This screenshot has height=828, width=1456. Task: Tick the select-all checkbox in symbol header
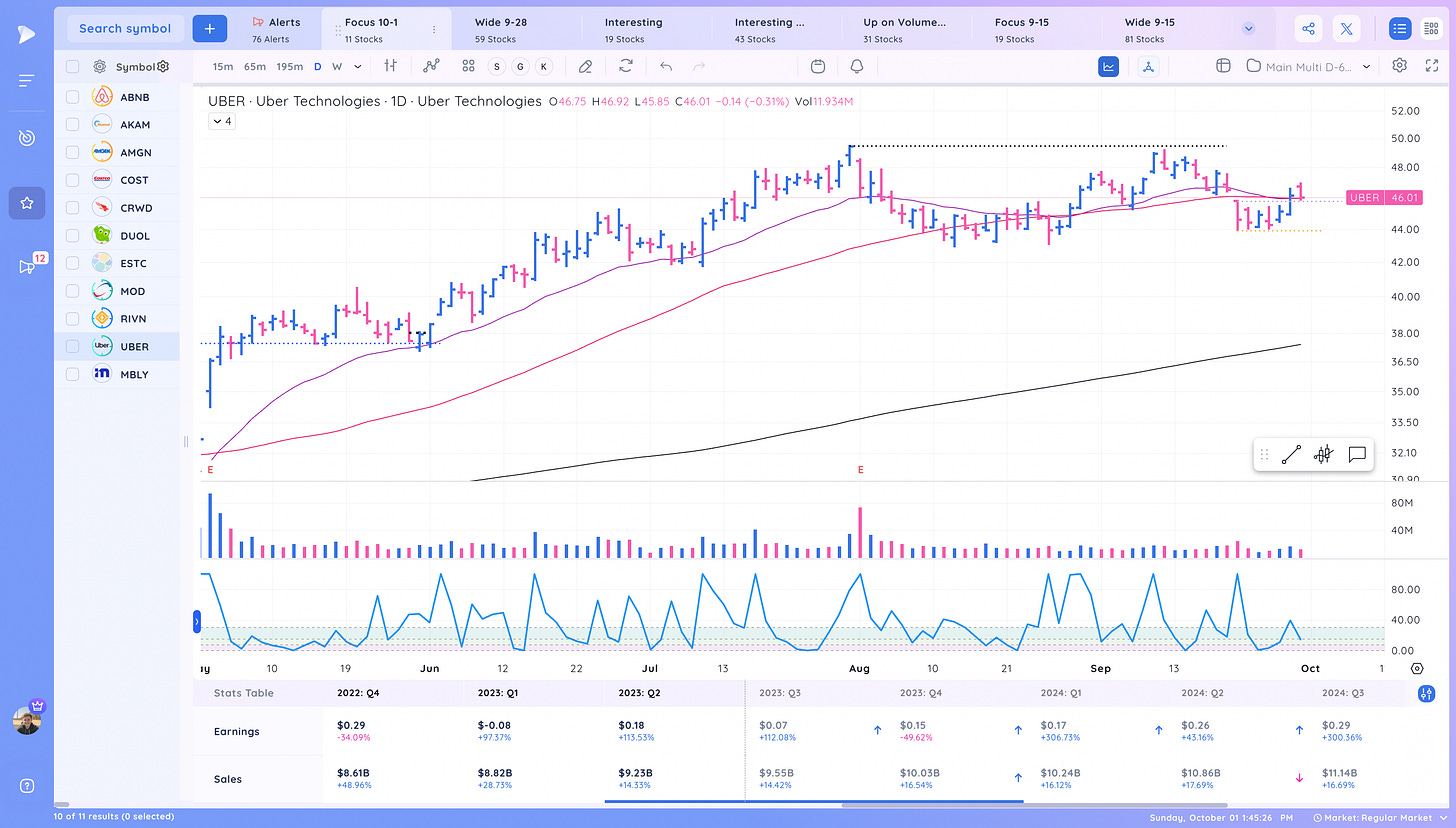coord(72,67)
